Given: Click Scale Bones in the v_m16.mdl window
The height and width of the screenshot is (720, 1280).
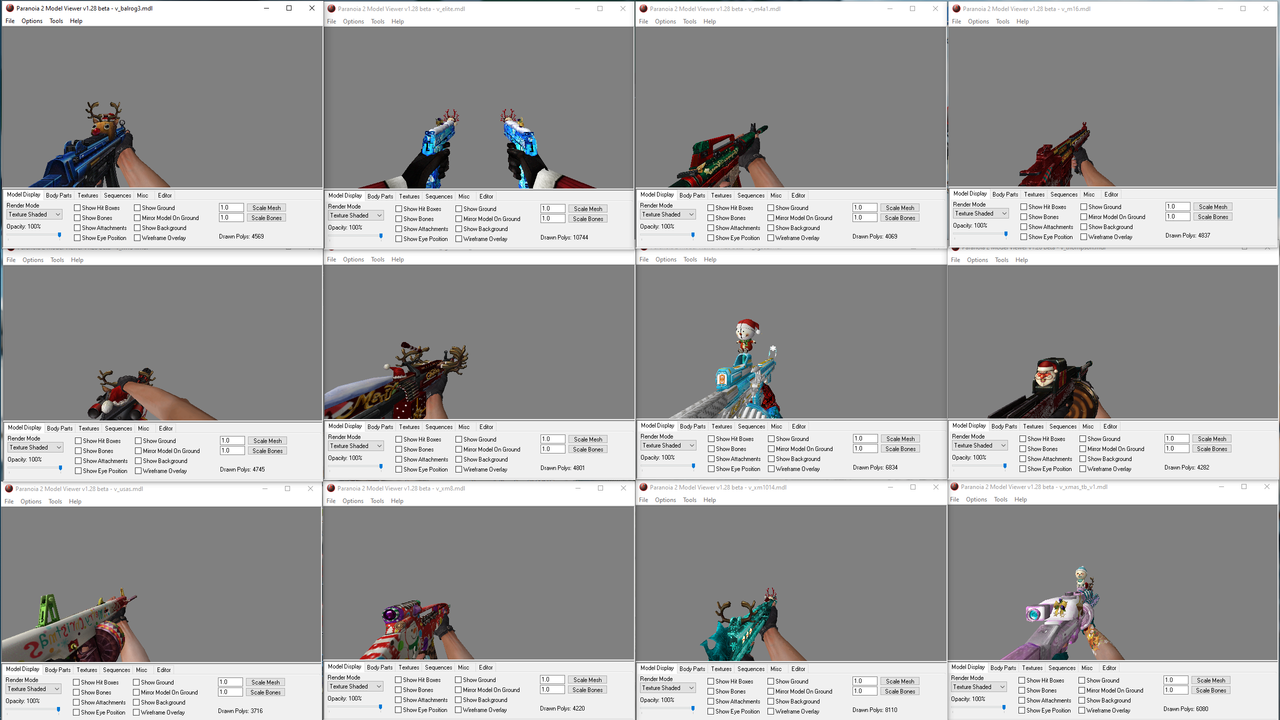Looking at the screenshot, I should pyautogui.click(x=1213, y=217).
